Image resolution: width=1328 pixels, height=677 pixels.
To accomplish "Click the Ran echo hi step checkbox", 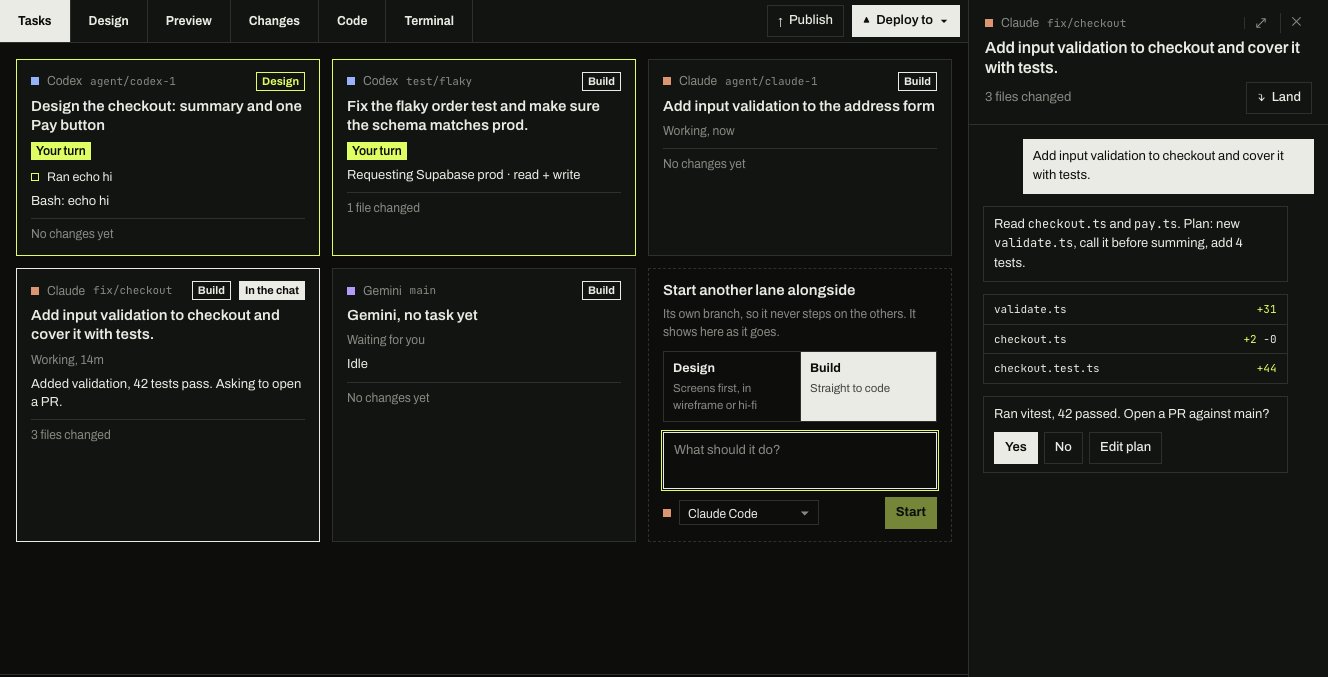I will point(35,177).
